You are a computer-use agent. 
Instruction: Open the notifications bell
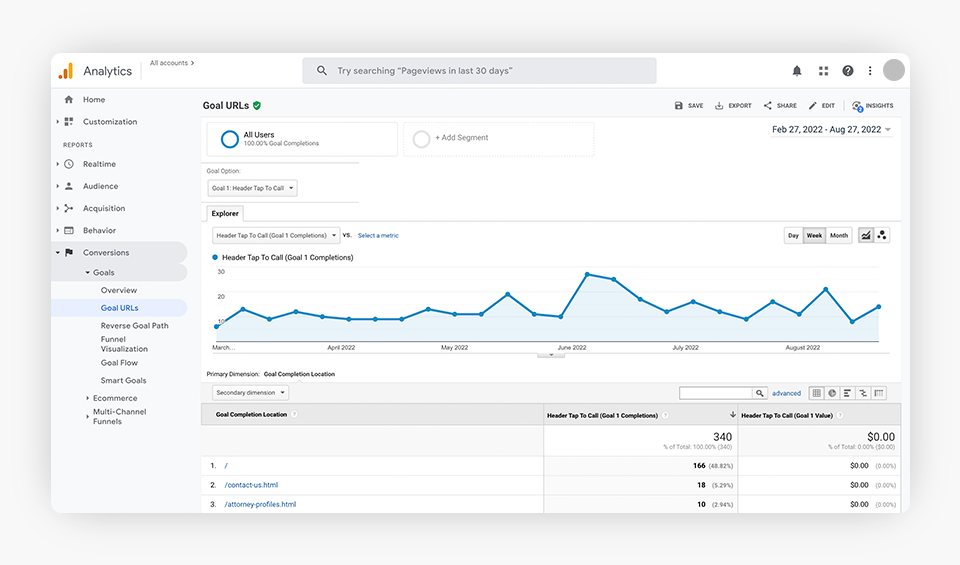797,71
